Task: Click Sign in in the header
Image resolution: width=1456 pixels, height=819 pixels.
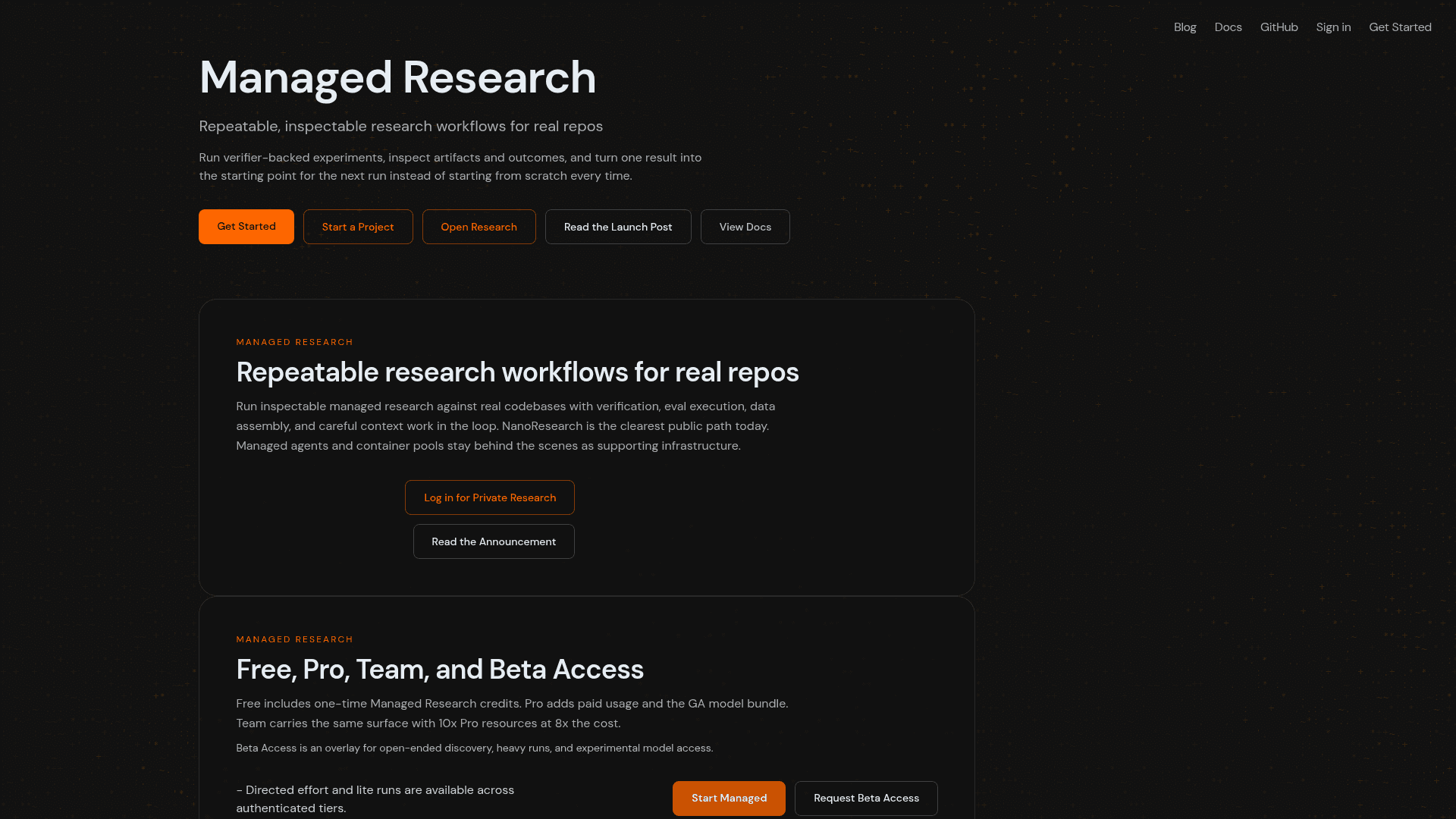Action: pos(1333,27)
